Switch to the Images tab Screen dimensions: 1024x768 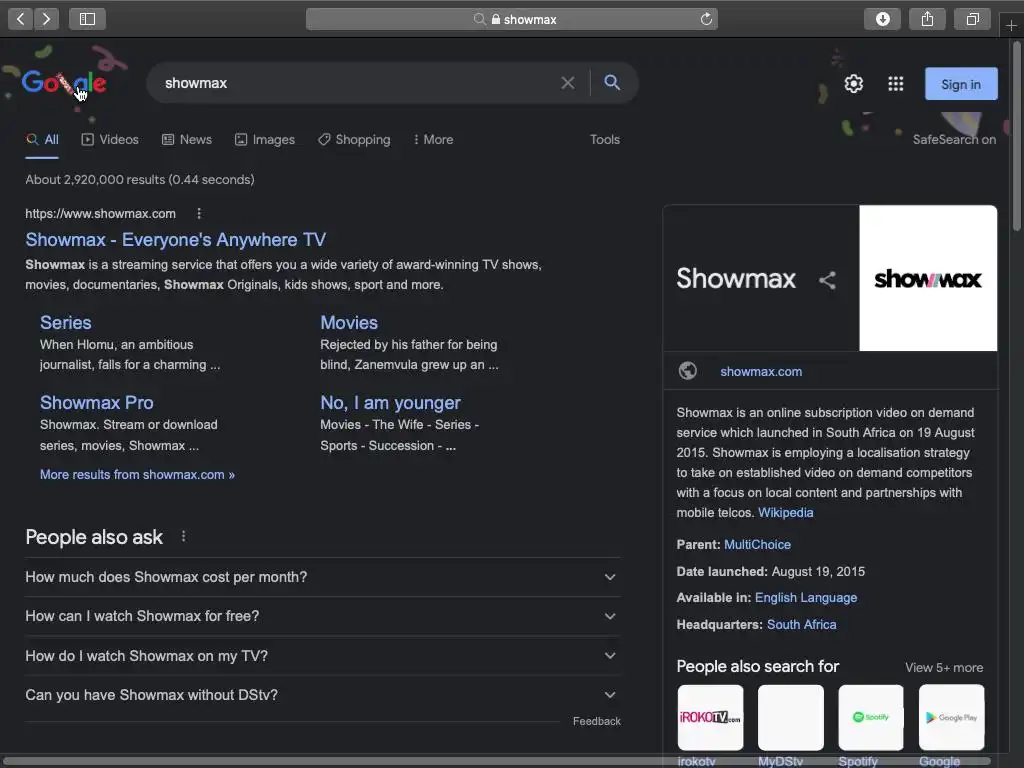click(264, 140)
